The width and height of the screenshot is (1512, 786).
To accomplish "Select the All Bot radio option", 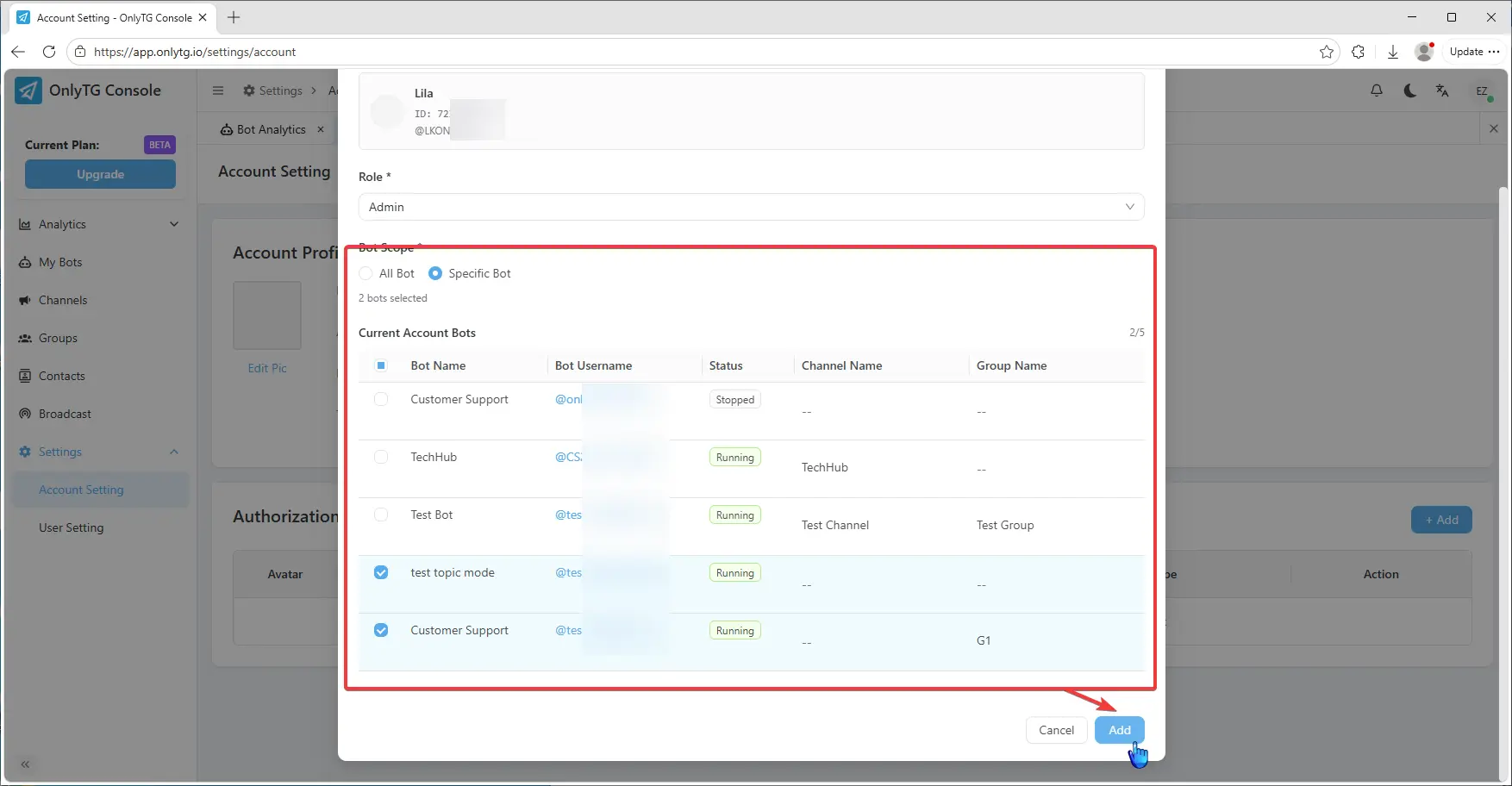I will point(366,273).
